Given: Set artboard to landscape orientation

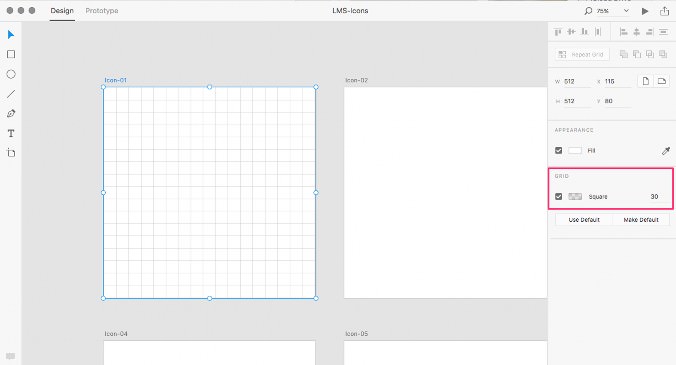Looking at the screenshot, I should coord(662,81).
